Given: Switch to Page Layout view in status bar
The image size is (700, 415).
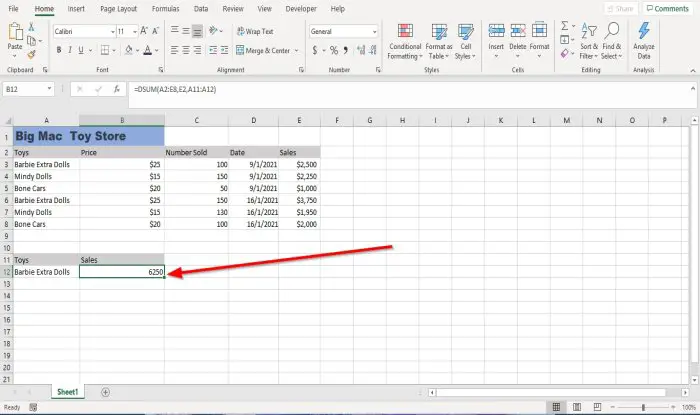Looking at the screenshot, I should click(577, 407).
